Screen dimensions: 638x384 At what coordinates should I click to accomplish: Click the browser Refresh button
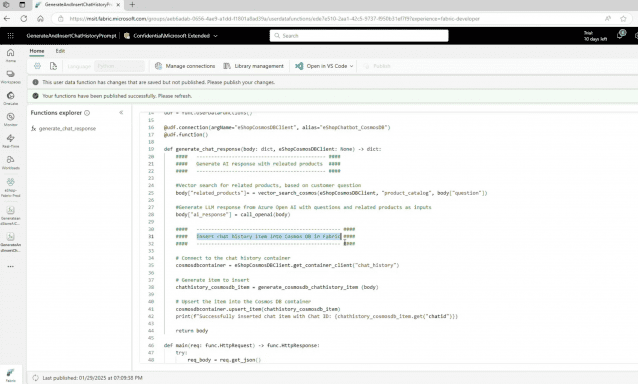24,19
